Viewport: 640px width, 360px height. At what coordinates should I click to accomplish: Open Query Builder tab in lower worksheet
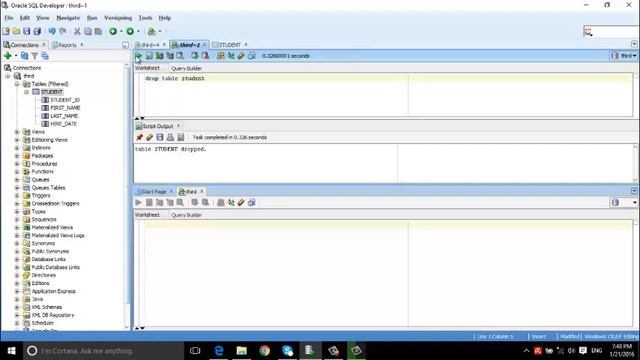click(x=187, y=215)
